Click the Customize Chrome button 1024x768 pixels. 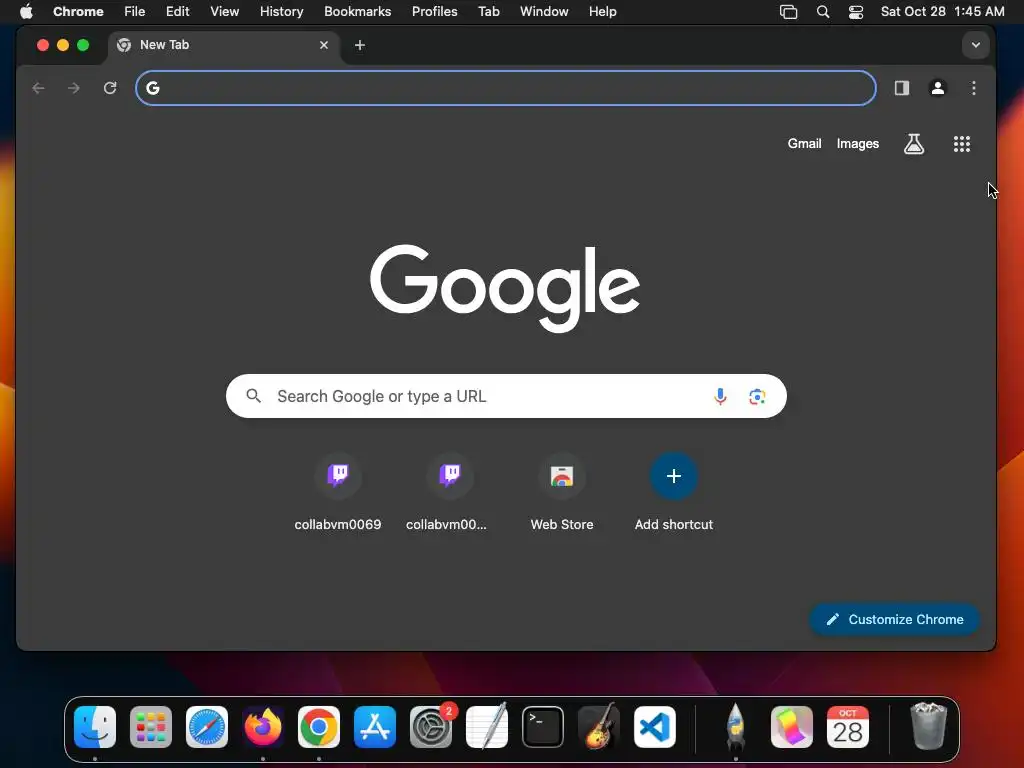tap(895, 619)
